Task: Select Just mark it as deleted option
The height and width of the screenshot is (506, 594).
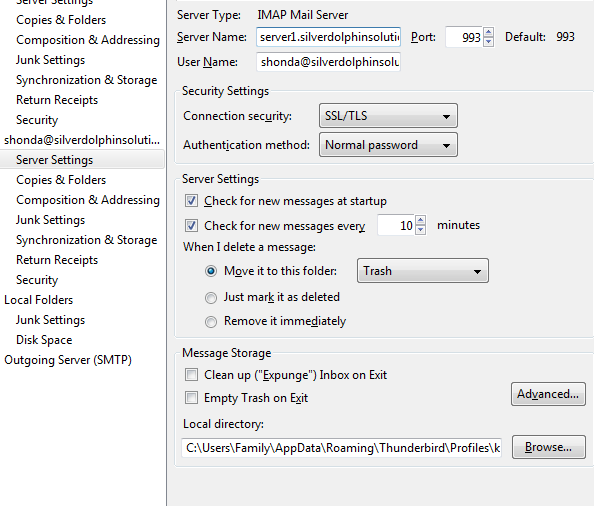Action: point(211,298)
